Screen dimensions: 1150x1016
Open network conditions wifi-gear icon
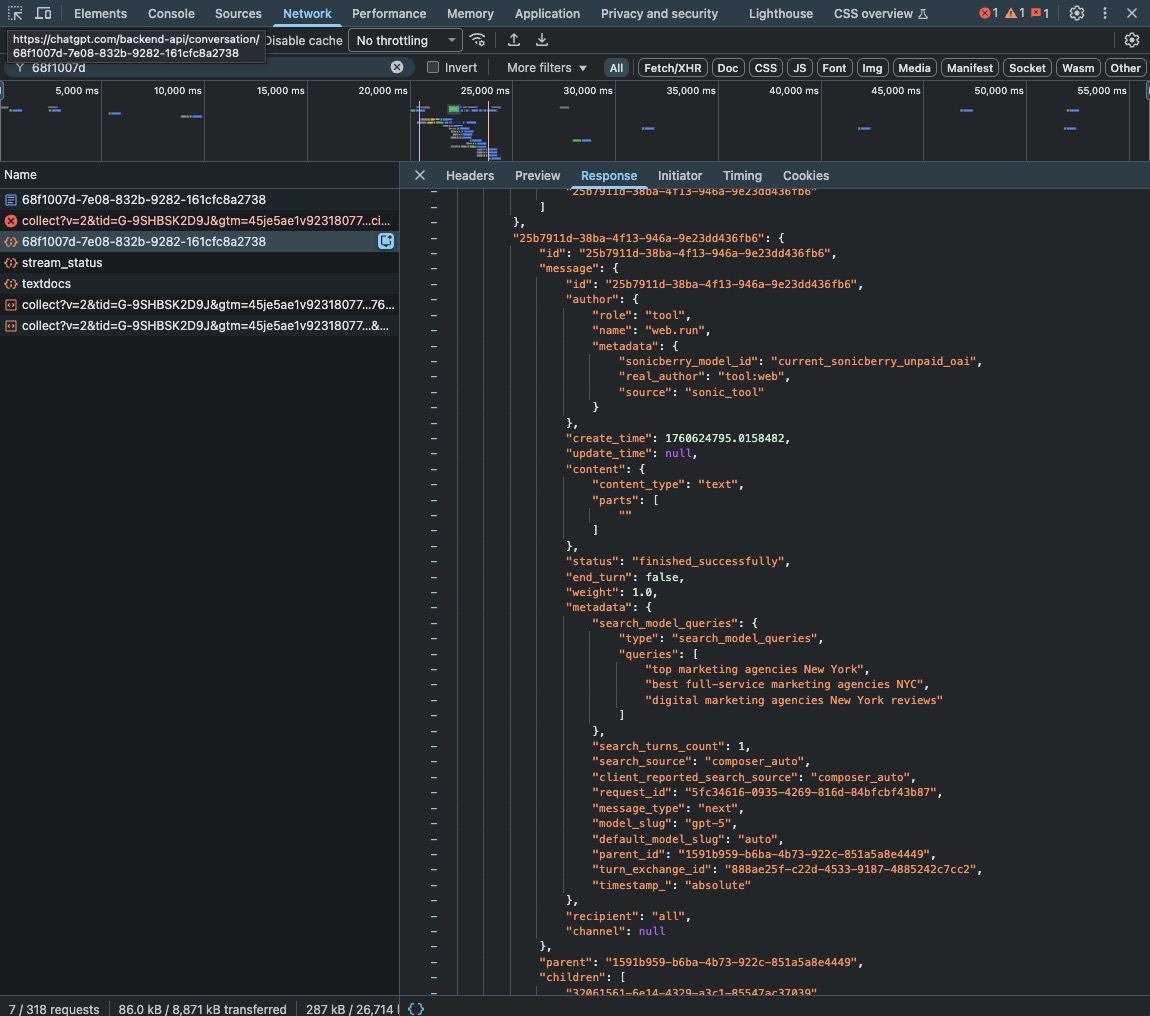tap(477, 40)
